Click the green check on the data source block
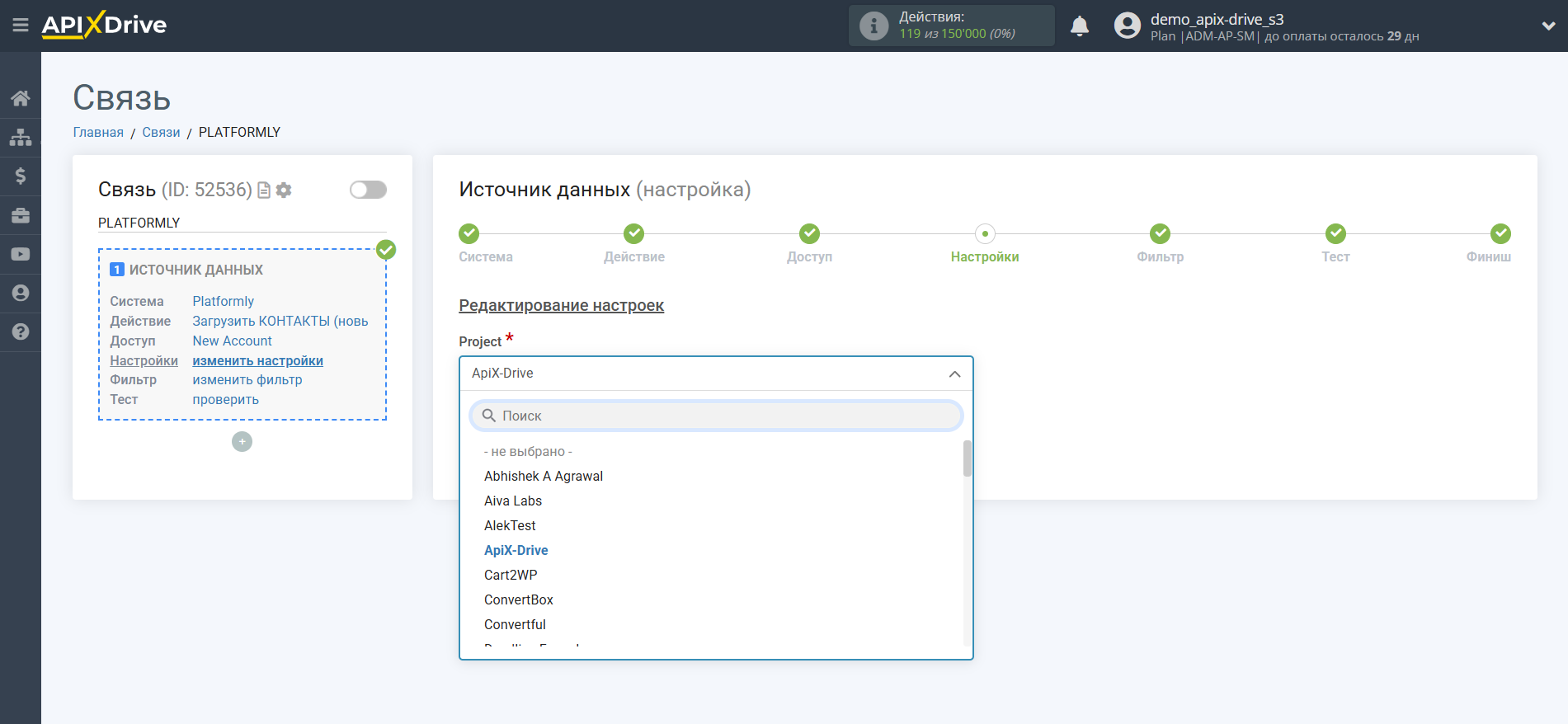 (386, 250)
